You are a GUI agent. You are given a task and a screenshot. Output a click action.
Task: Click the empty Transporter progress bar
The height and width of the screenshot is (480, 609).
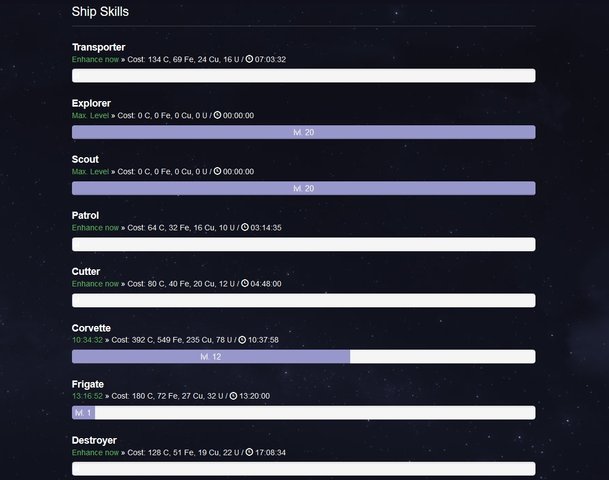tap(303, 76)
